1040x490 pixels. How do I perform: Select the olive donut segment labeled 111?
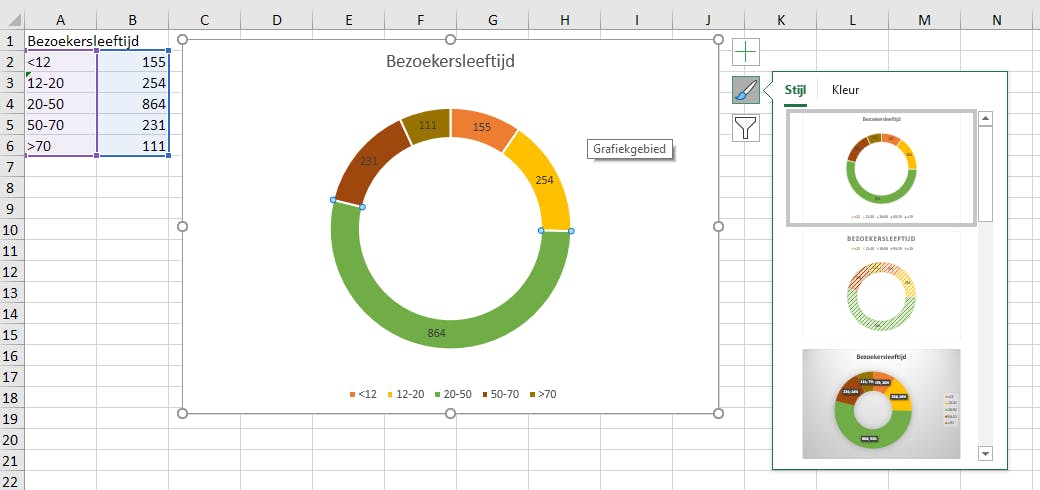[x=426, y=125]
